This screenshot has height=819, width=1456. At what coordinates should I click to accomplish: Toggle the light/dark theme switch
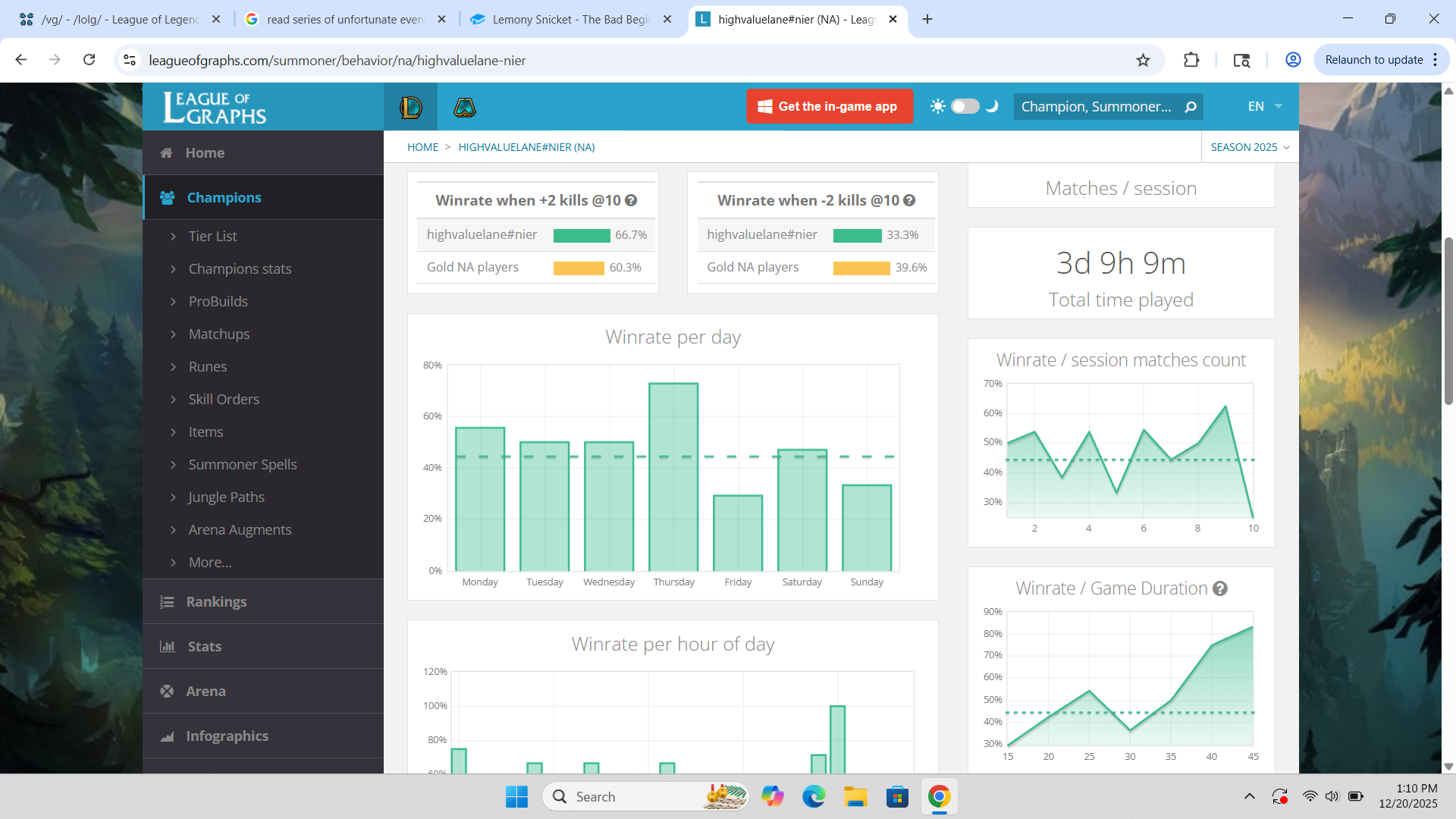click(x=965, y=106)
